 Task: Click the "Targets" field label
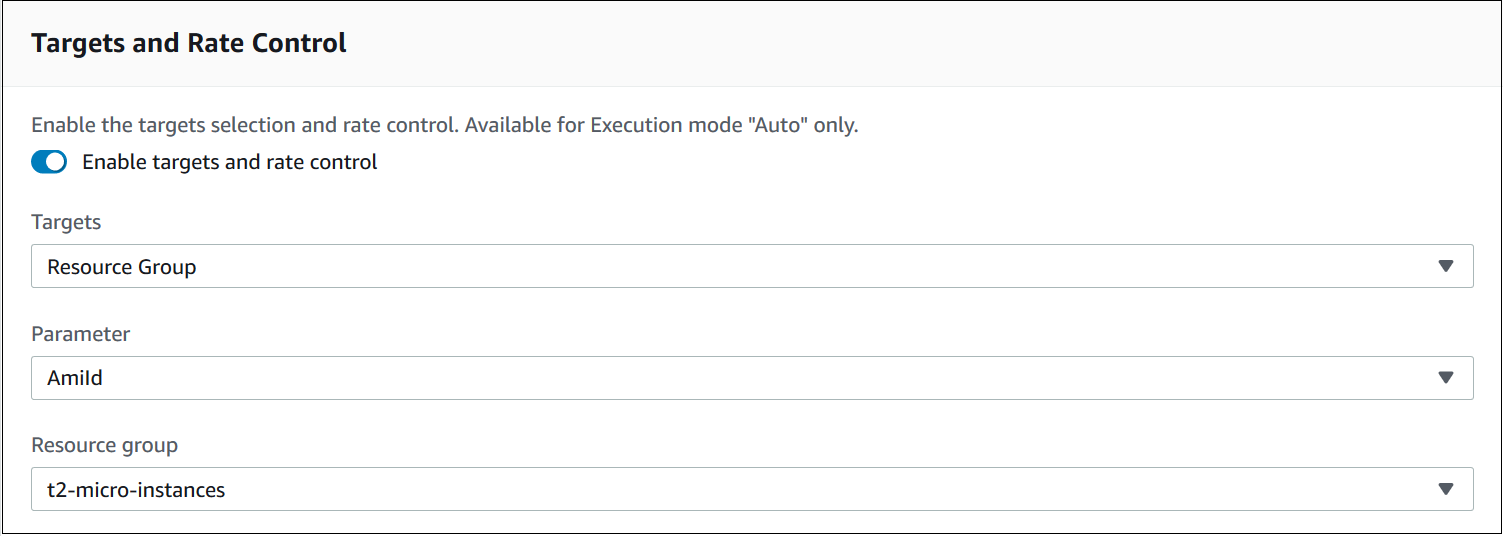point(66,222)
